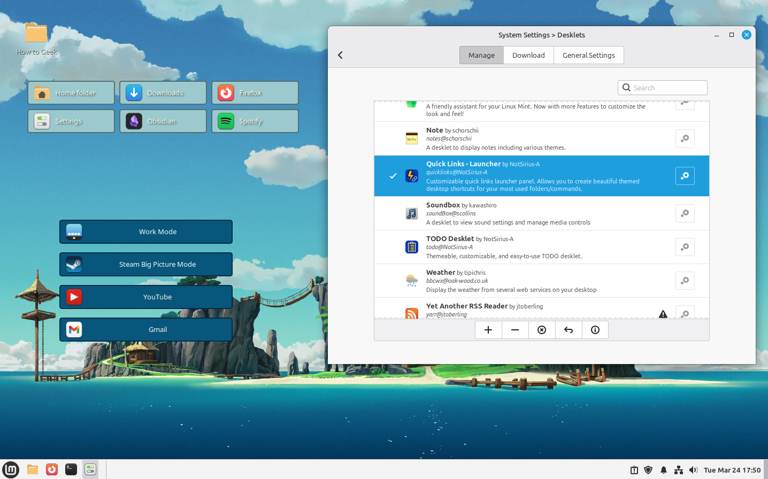Switch to the Download tab
Image resolution: width=768 pixels, height=479 pixels.
[x=528, y=55]
